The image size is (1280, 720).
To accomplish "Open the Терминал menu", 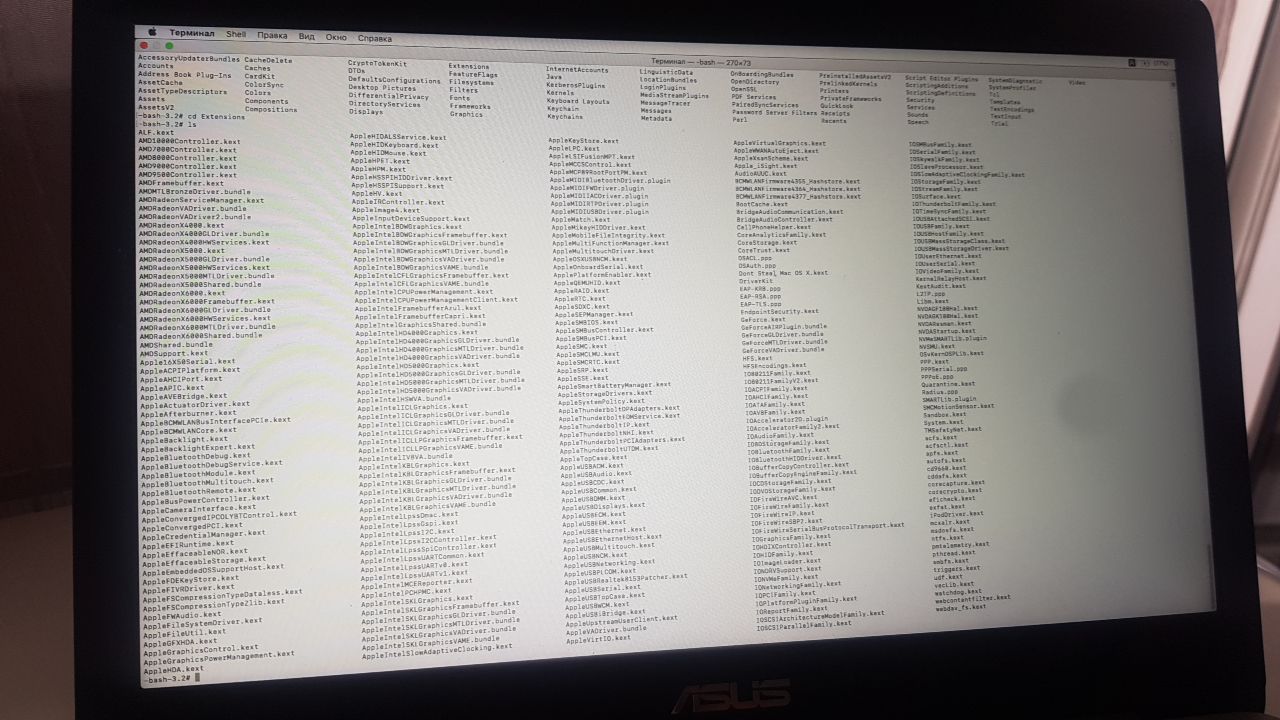I will click(192, 33).
